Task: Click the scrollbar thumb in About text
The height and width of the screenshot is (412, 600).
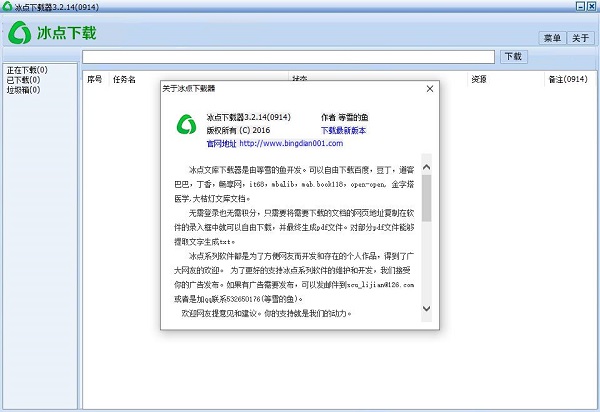Action: [x=427, y=198]
